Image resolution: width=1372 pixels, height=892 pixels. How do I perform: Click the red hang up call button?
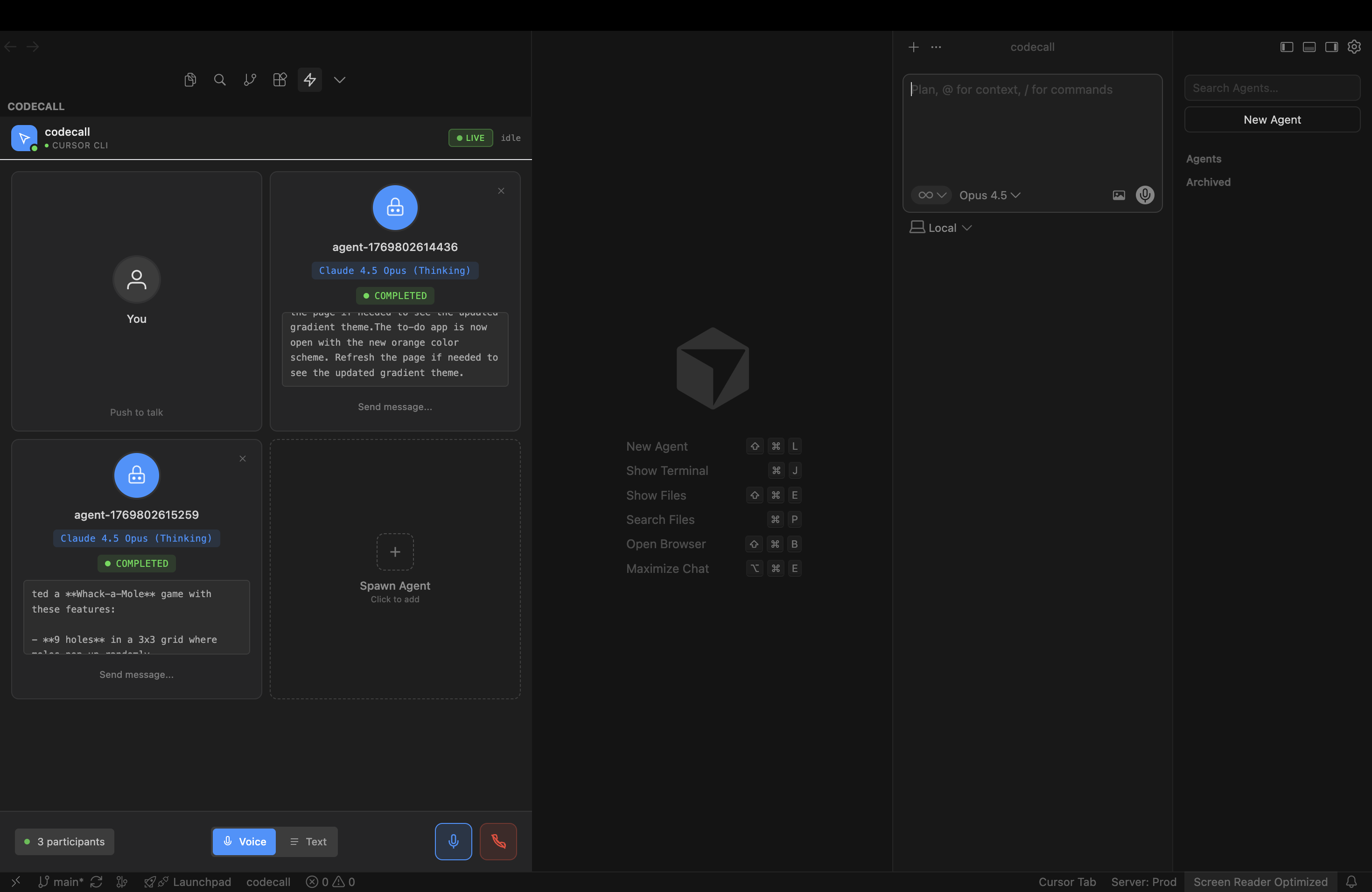(x=498, y=841)
